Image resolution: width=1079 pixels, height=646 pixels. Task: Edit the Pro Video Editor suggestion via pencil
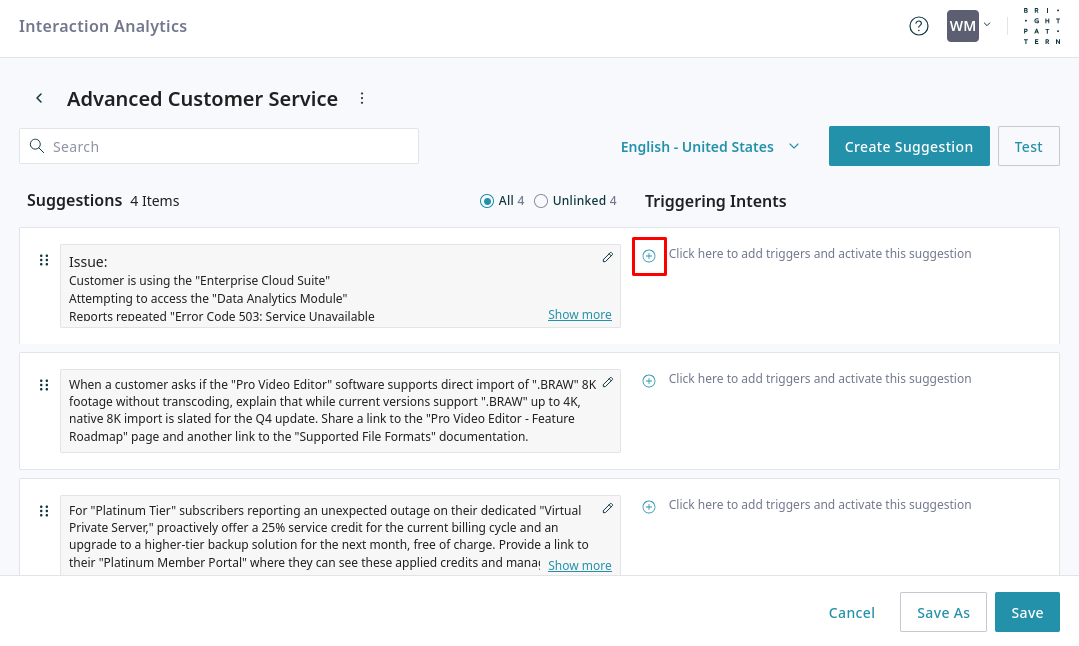click(x=607, y=383)
